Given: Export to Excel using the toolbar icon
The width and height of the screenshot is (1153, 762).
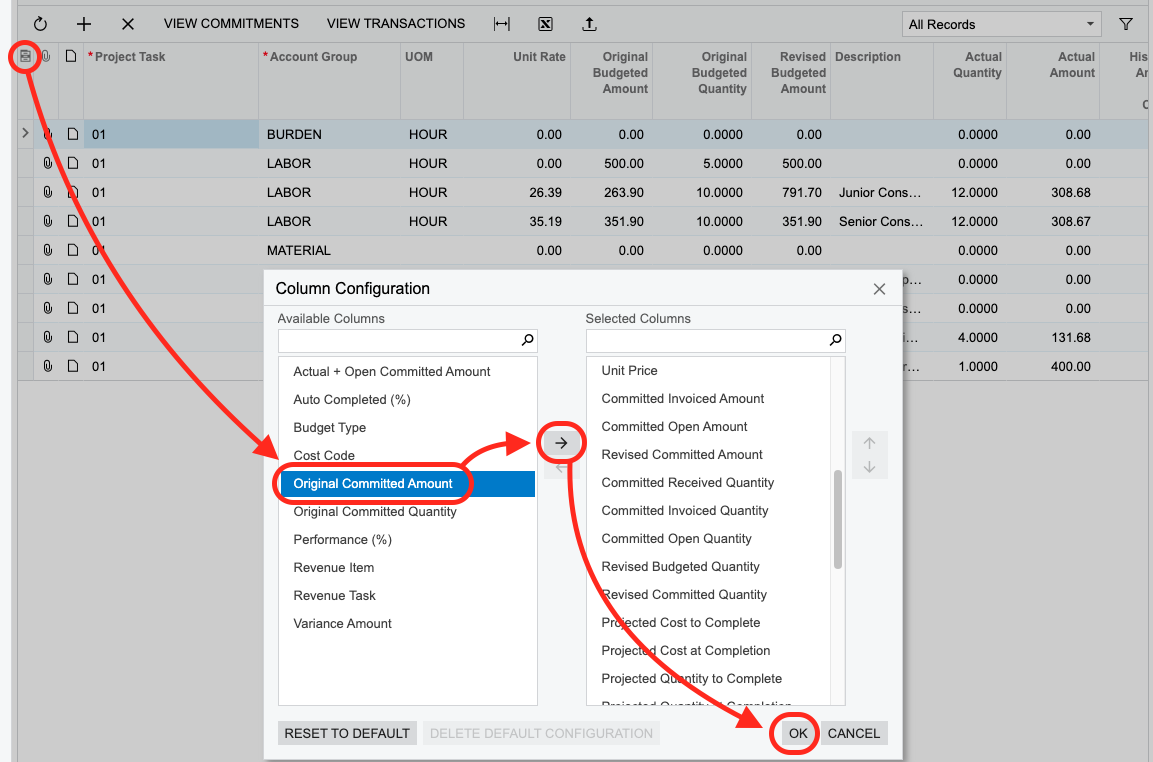Looking at the screenshot, I should click(545, 24).
